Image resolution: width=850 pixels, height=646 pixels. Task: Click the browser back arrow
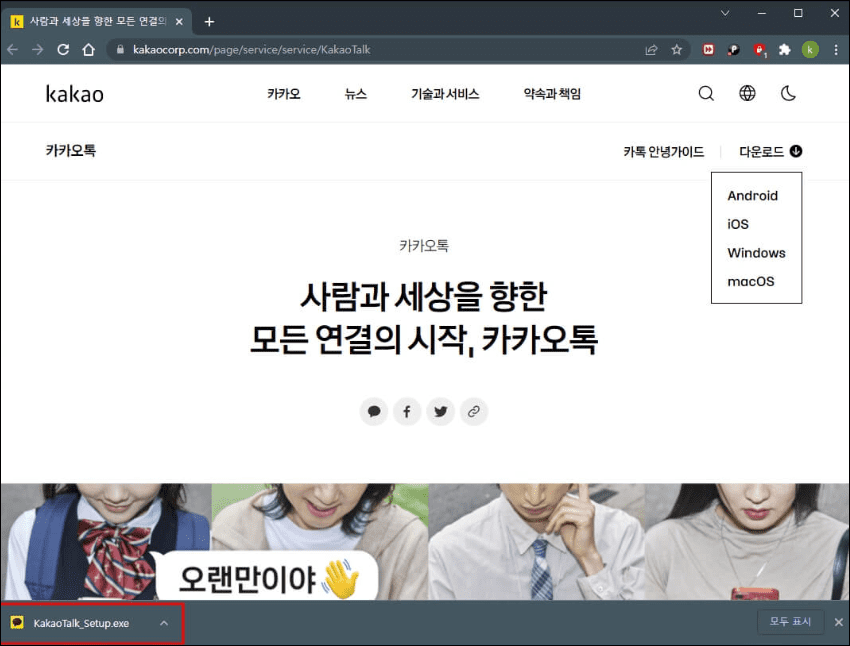[x=12, y=50]
